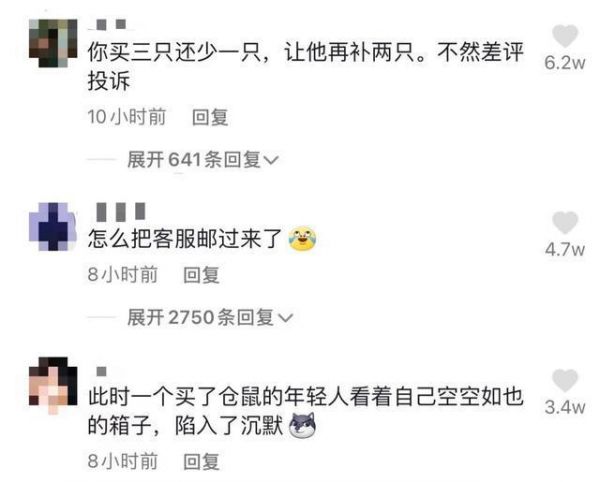600x482 pixels.
Task: Reply to the 10小时前 comment
Action: point(210,117)
